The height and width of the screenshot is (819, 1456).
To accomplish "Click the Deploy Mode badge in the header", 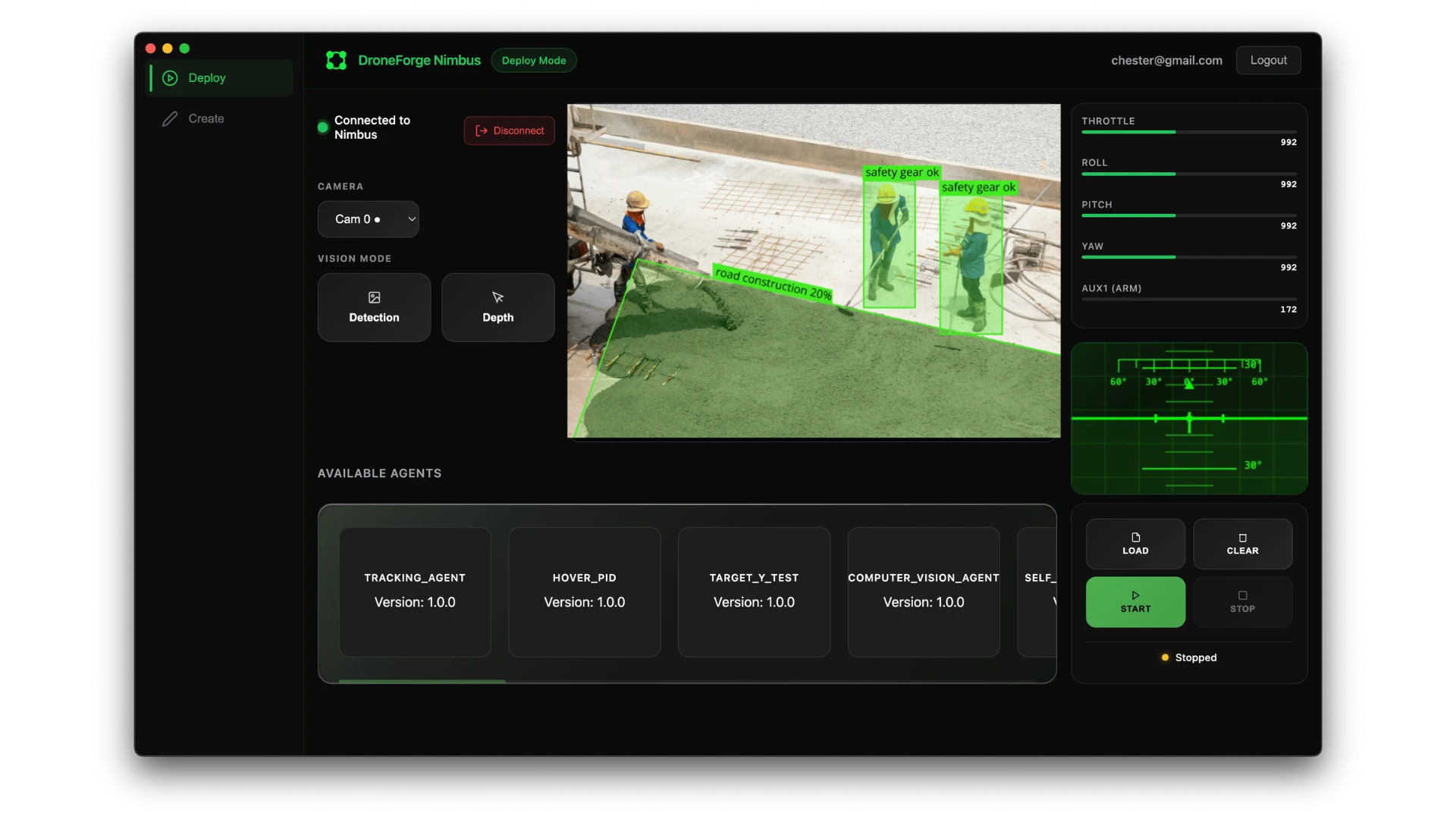I will 533,60.
